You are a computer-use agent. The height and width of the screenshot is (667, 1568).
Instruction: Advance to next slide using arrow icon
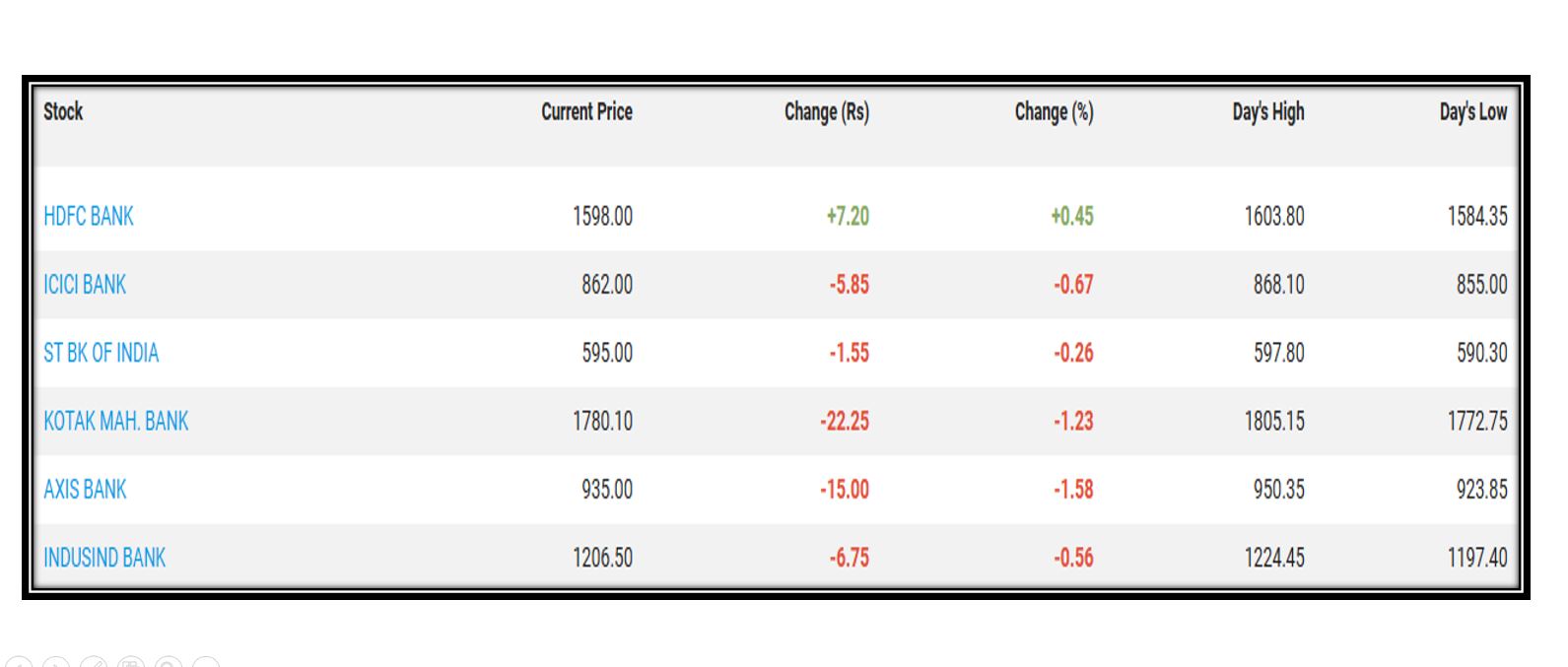pyautogui.click(x=56, y=664)
